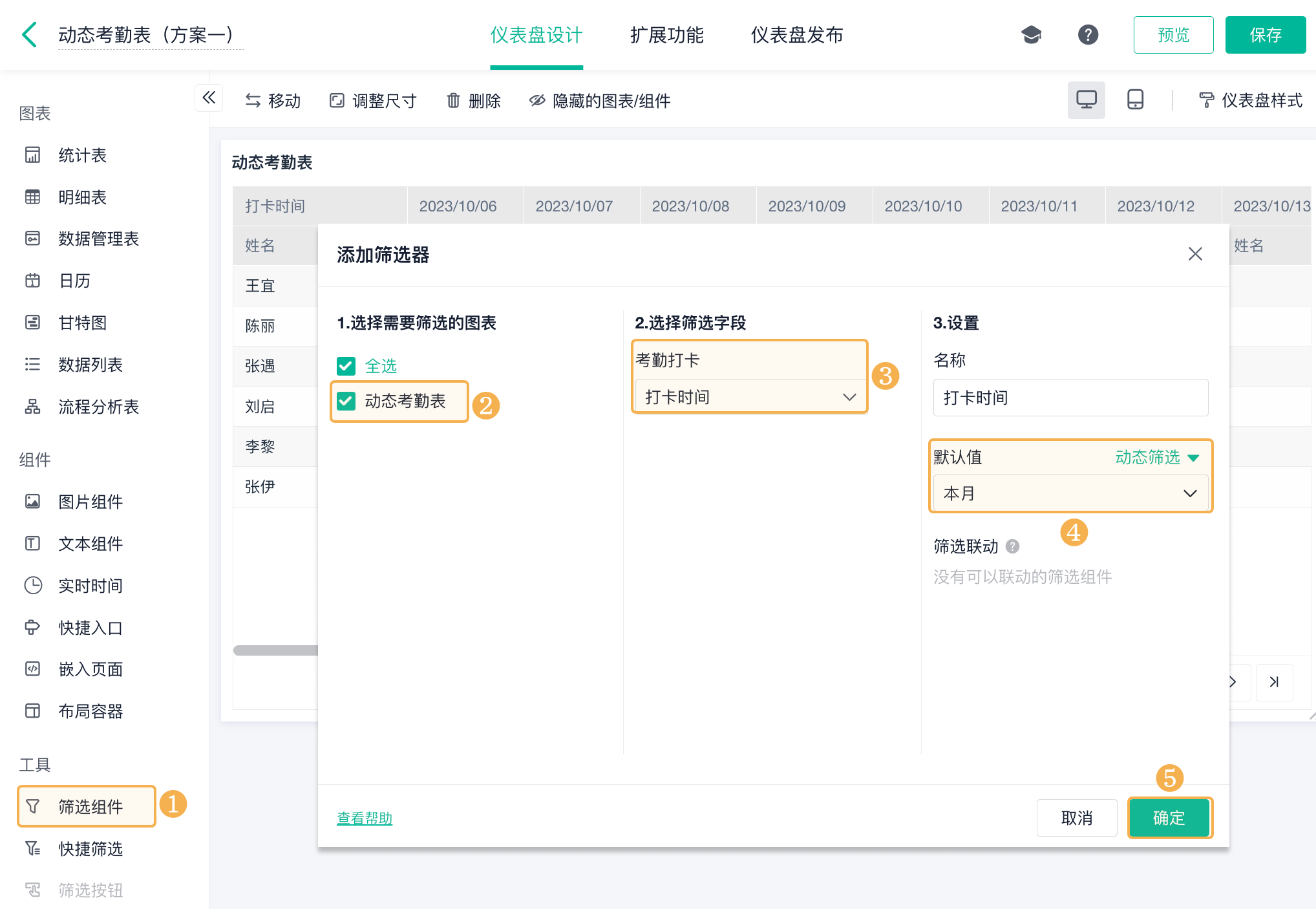This screenshot has height=909, width=1316.
Task: Select the 筛选组件 filter tool
Action: click(x=87, y=806)
